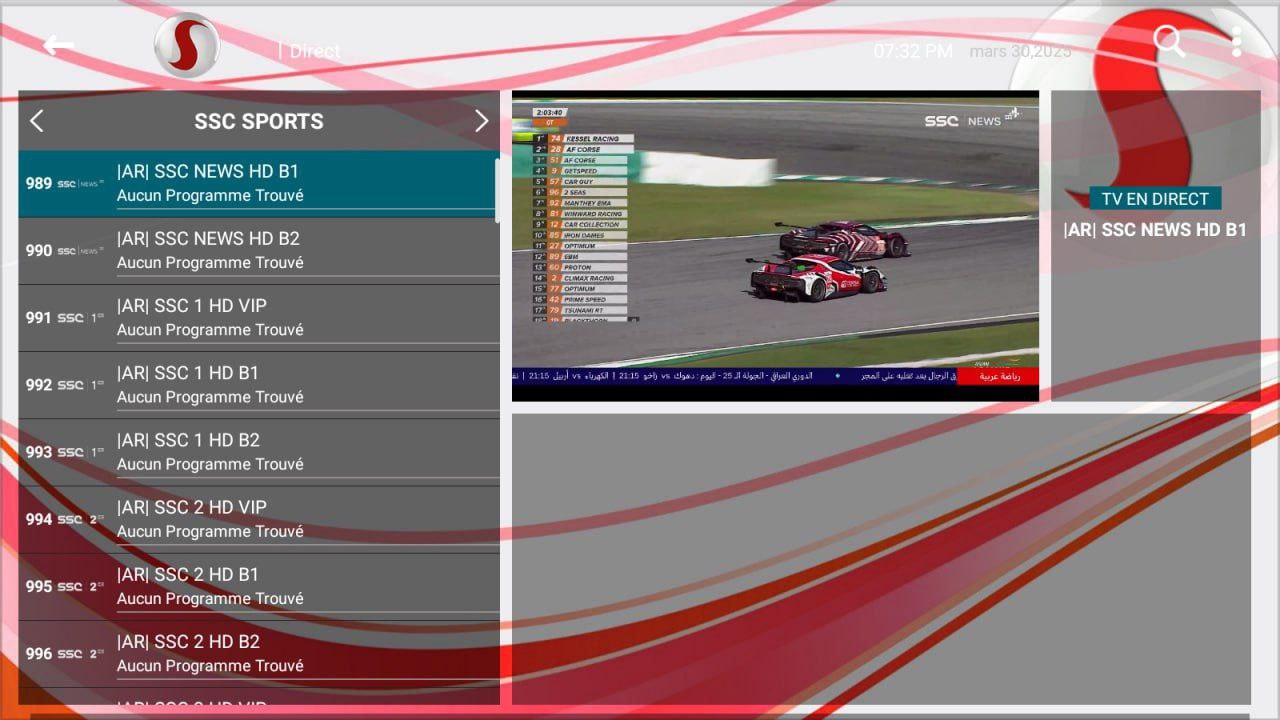Image resolution: width=1280 pixels, height=720 pixels.
Task: Select channel 995 SSC 2 HD B1
Action: (x=258, y=586)
